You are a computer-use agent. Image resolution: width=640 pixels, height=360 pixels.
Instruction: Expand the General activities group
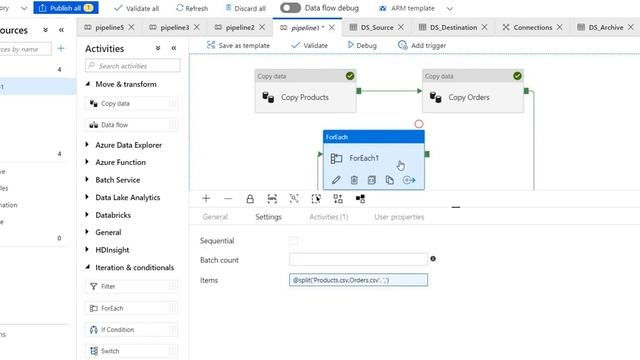(87, 232)
